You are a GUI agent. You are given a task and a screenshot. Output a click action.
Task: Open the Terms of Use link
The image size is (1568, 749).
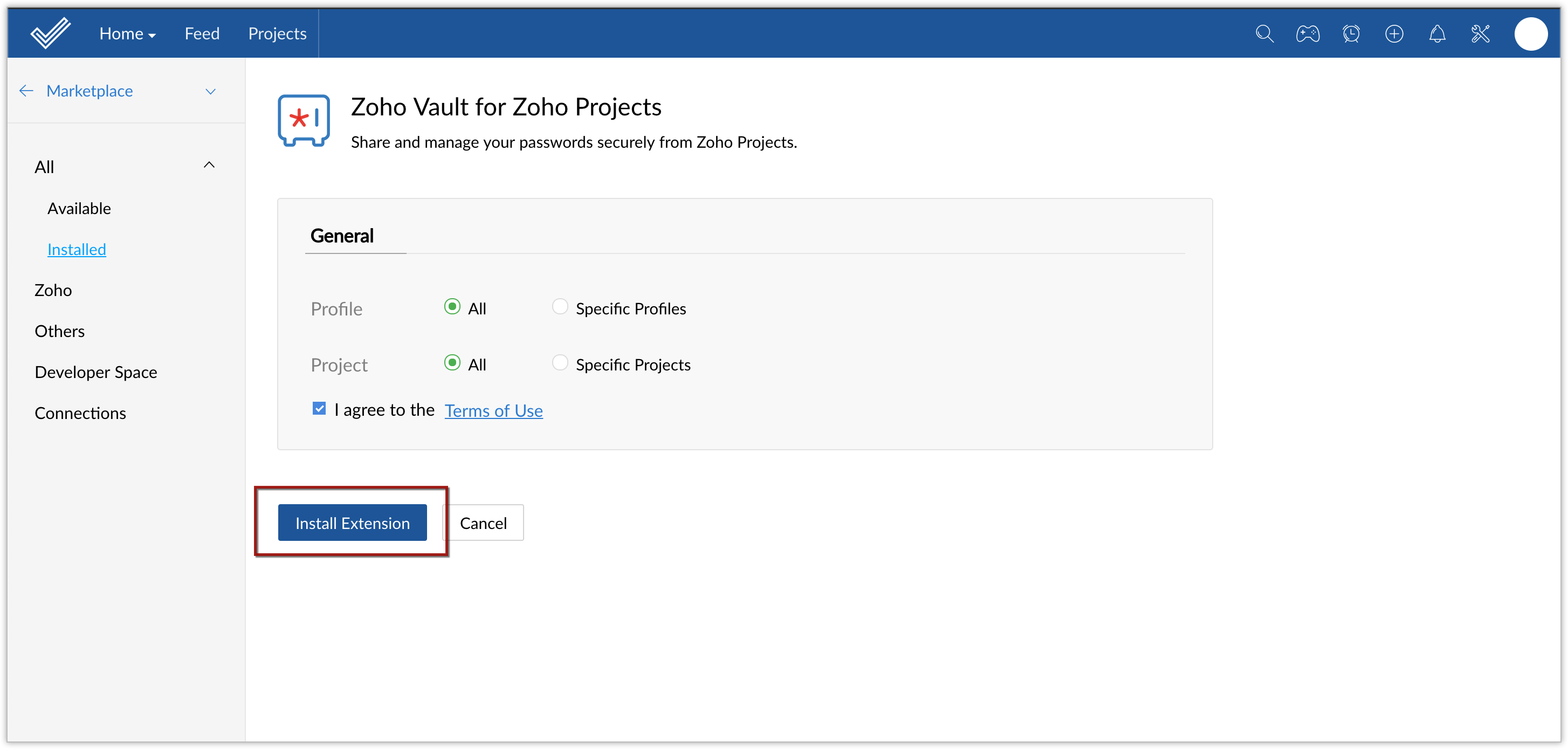click(494, 410)
